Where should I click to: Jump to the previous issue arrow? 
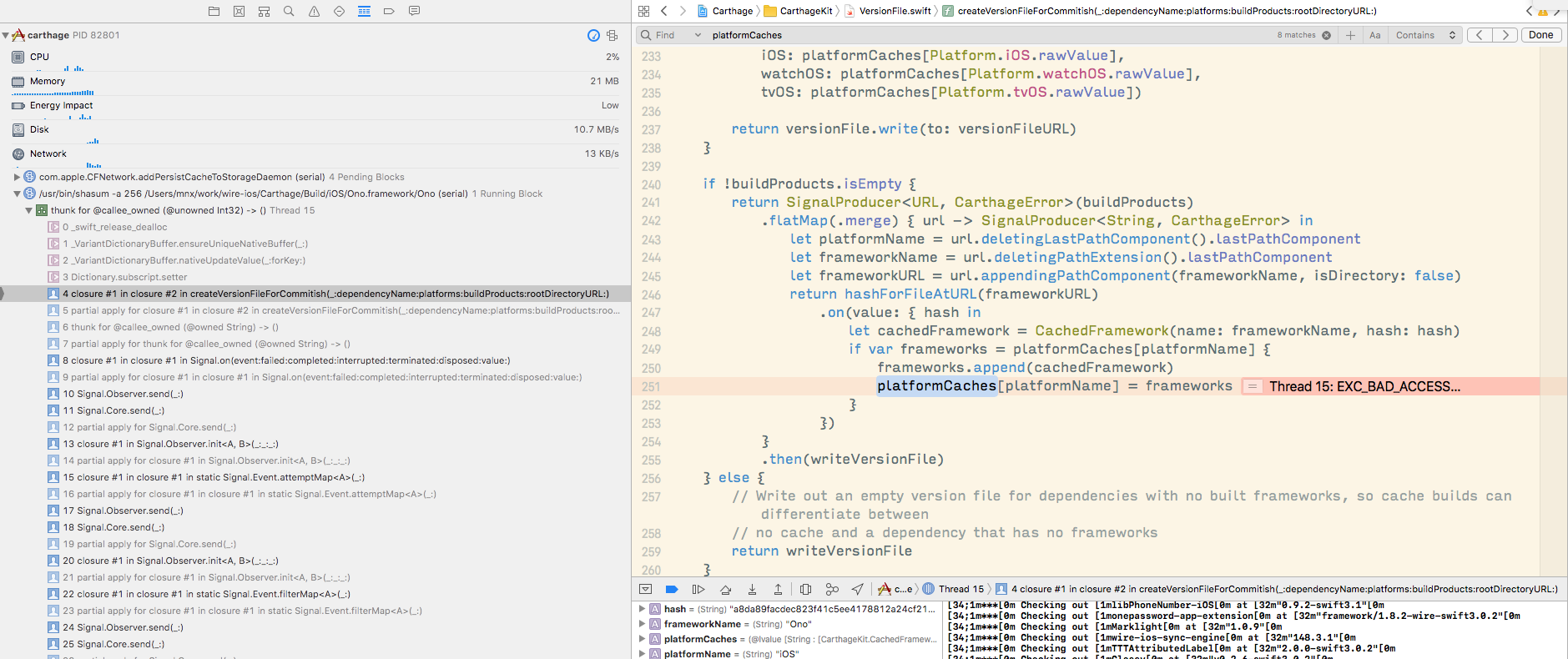point(1530,11)
